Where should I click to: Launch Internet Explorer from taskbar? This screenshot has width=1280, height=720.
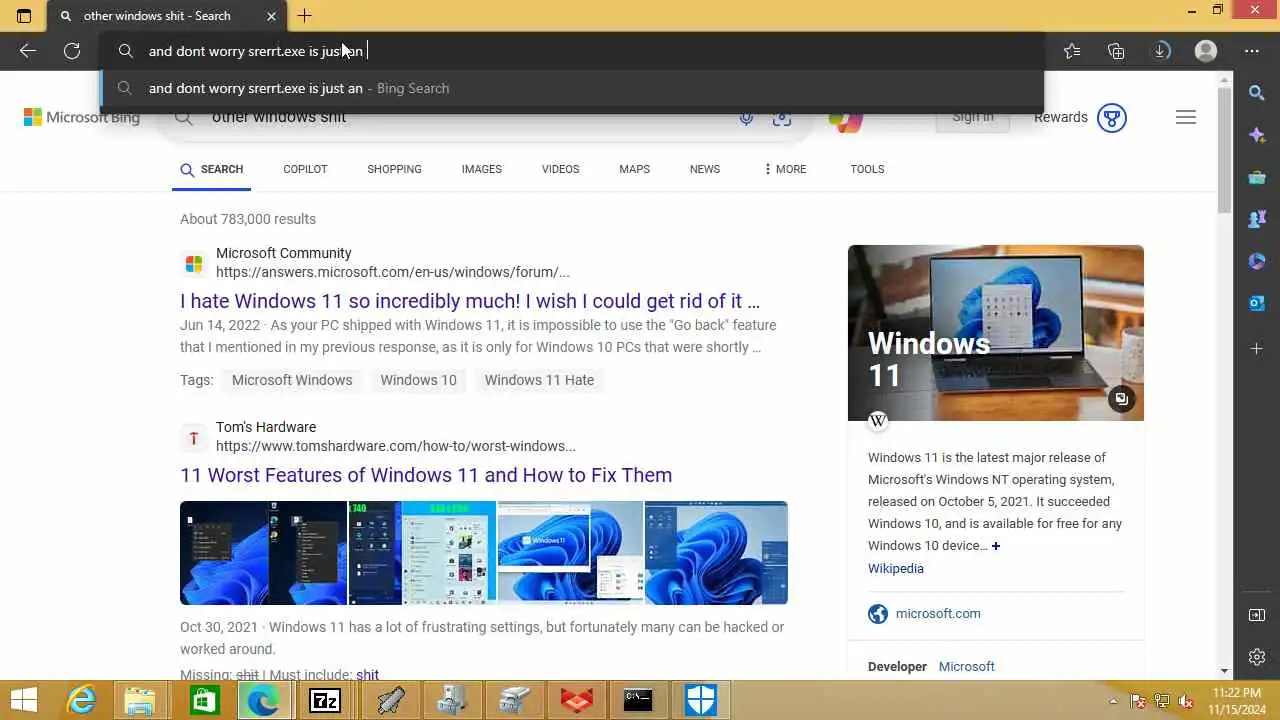(x=81, y=700)
